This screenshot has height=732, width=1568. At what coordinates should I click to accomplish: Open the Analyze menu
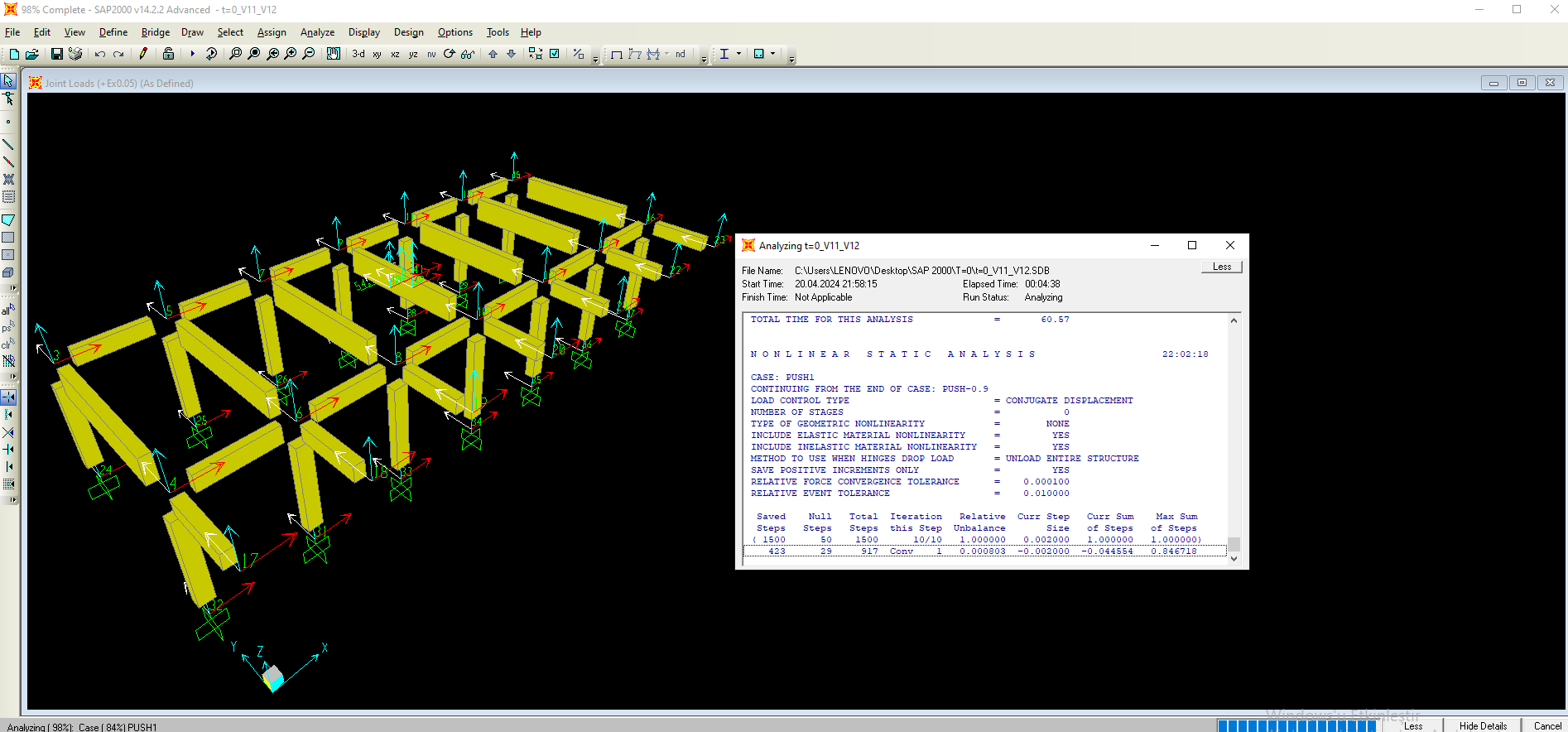point(317,32)
